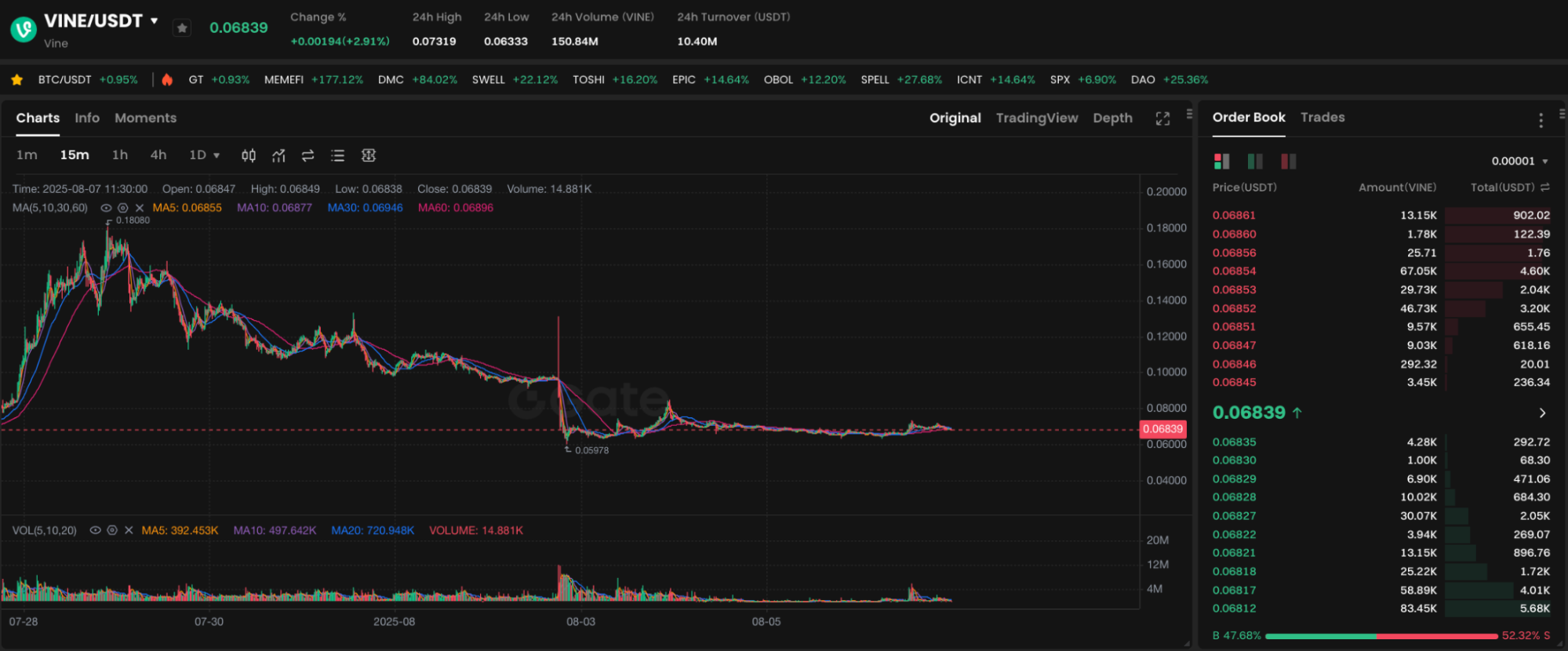Toggle MA indicator visibility eye
Screen dimensions: 1568x651
pos(106,208)
